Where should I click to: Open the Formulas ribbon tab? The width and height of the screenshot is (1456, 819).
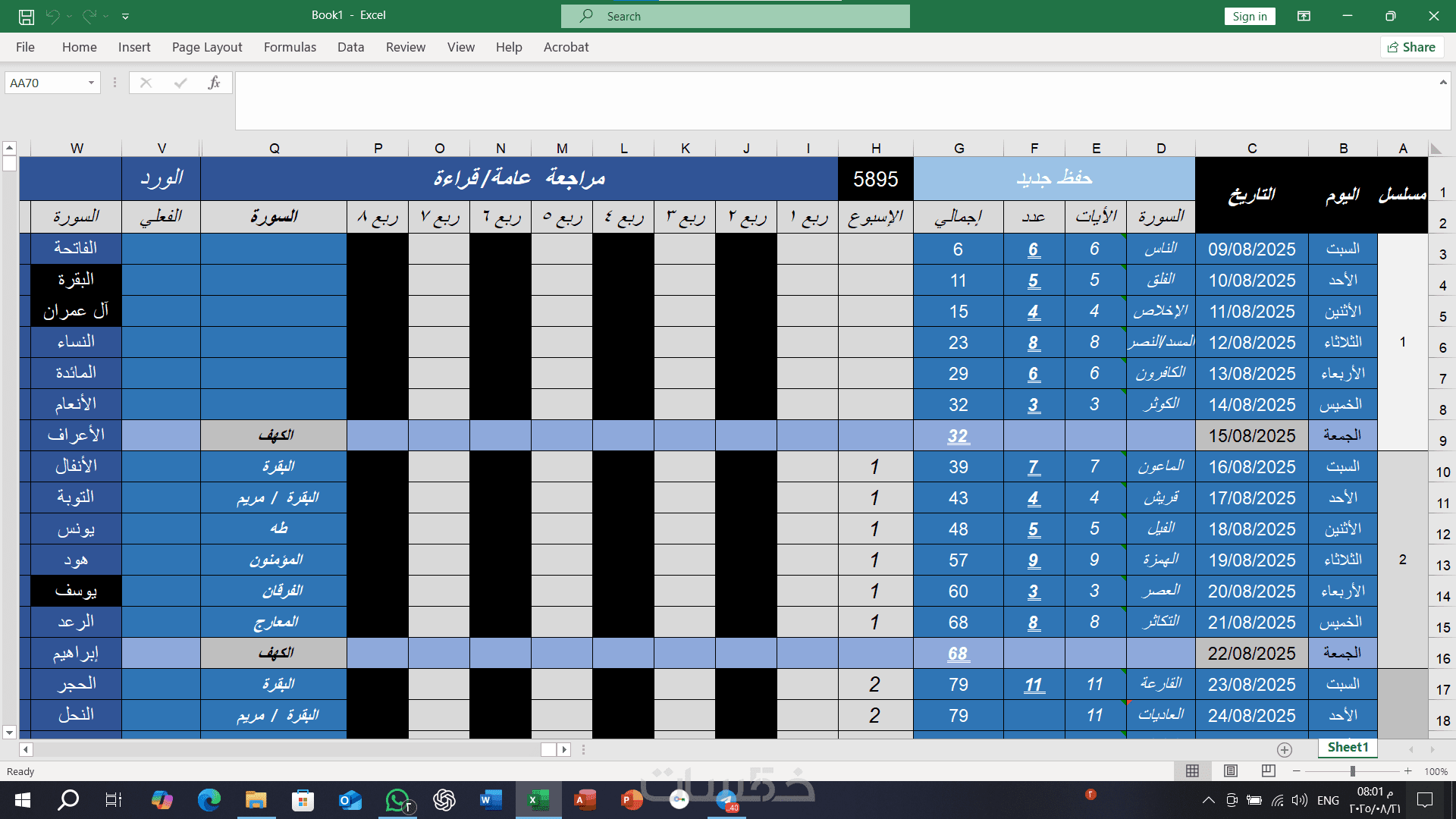[290, 47]
